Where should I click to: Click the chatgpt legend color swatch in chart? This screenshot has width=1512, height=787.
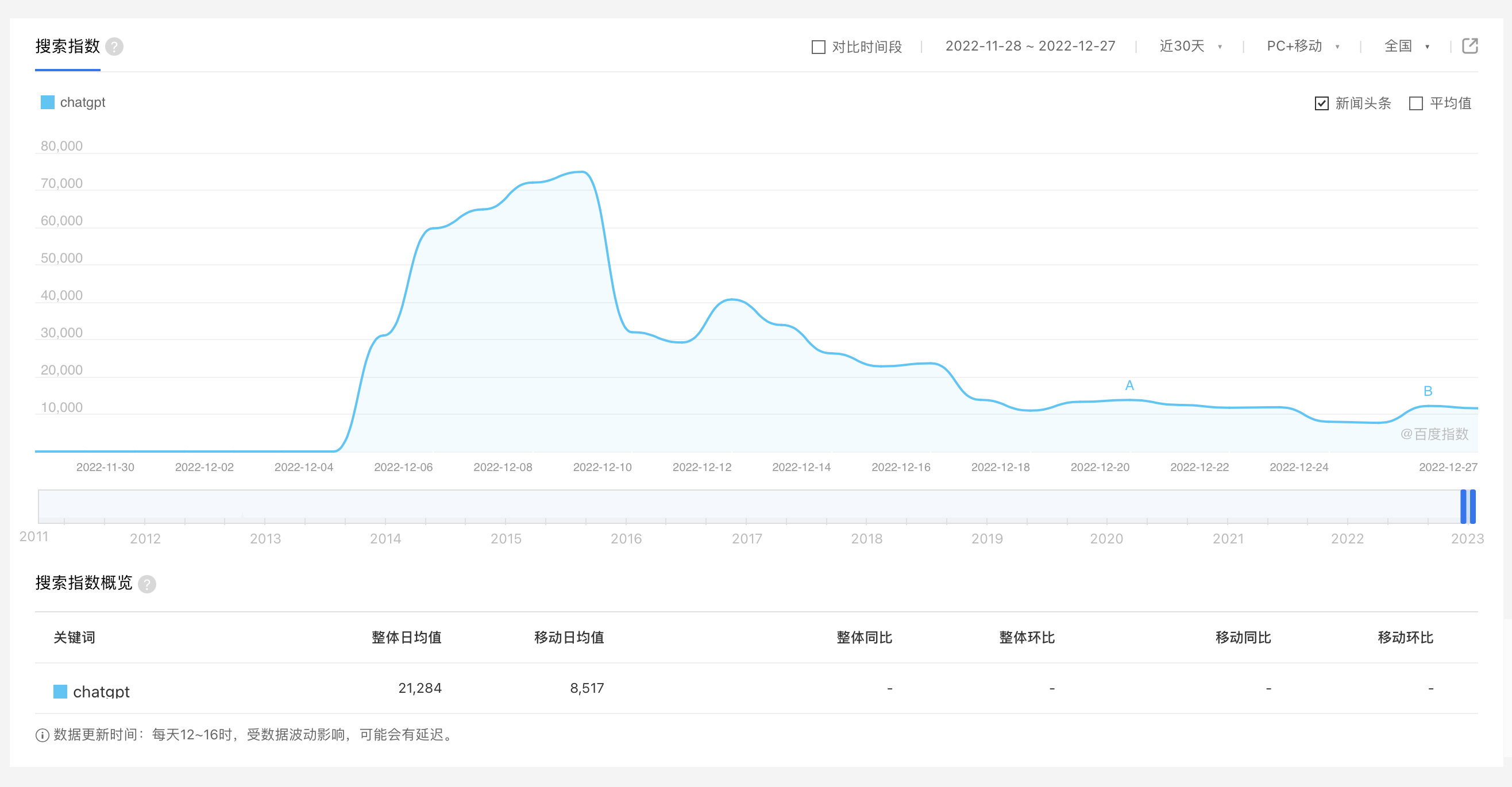pos(48,102)
